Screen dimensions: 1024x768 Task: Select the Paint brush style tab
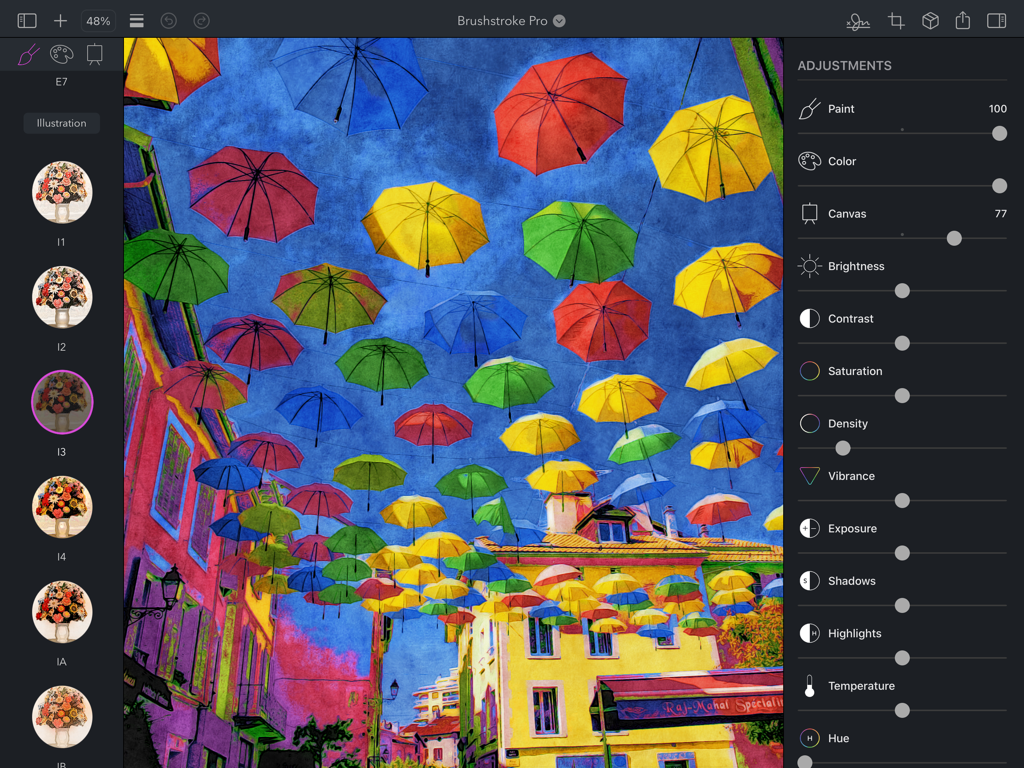coord(27,54)
